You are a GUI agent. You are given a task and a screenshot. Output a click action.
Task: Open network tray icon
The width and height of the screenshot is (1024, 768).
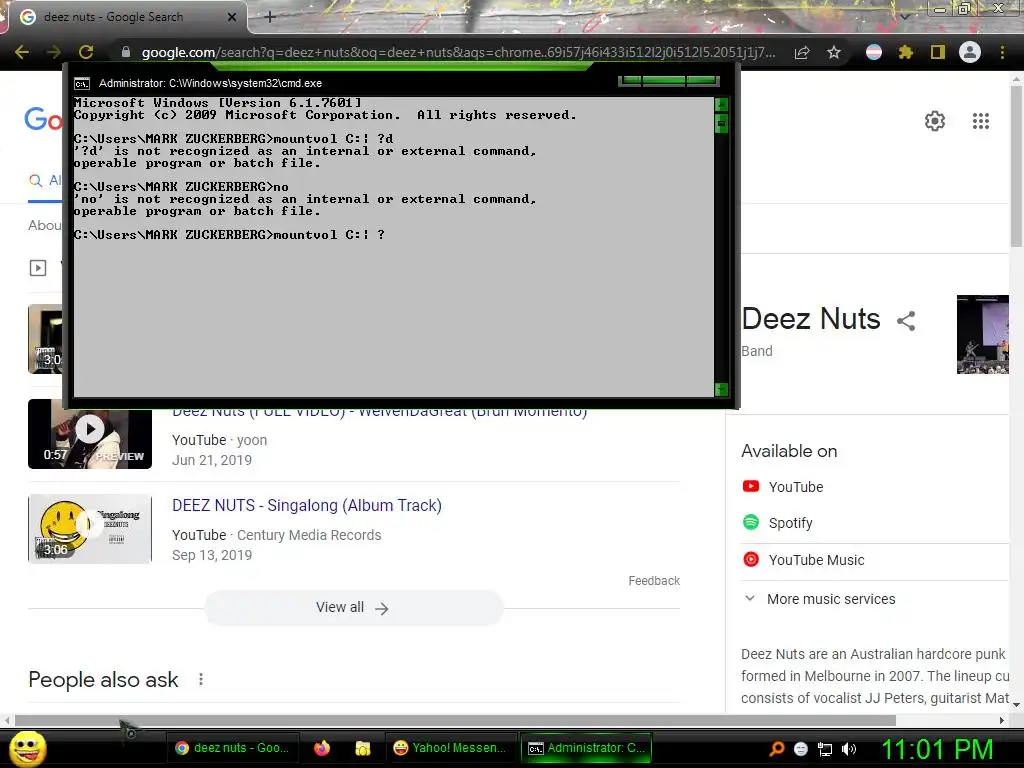(x=825, y=749)
